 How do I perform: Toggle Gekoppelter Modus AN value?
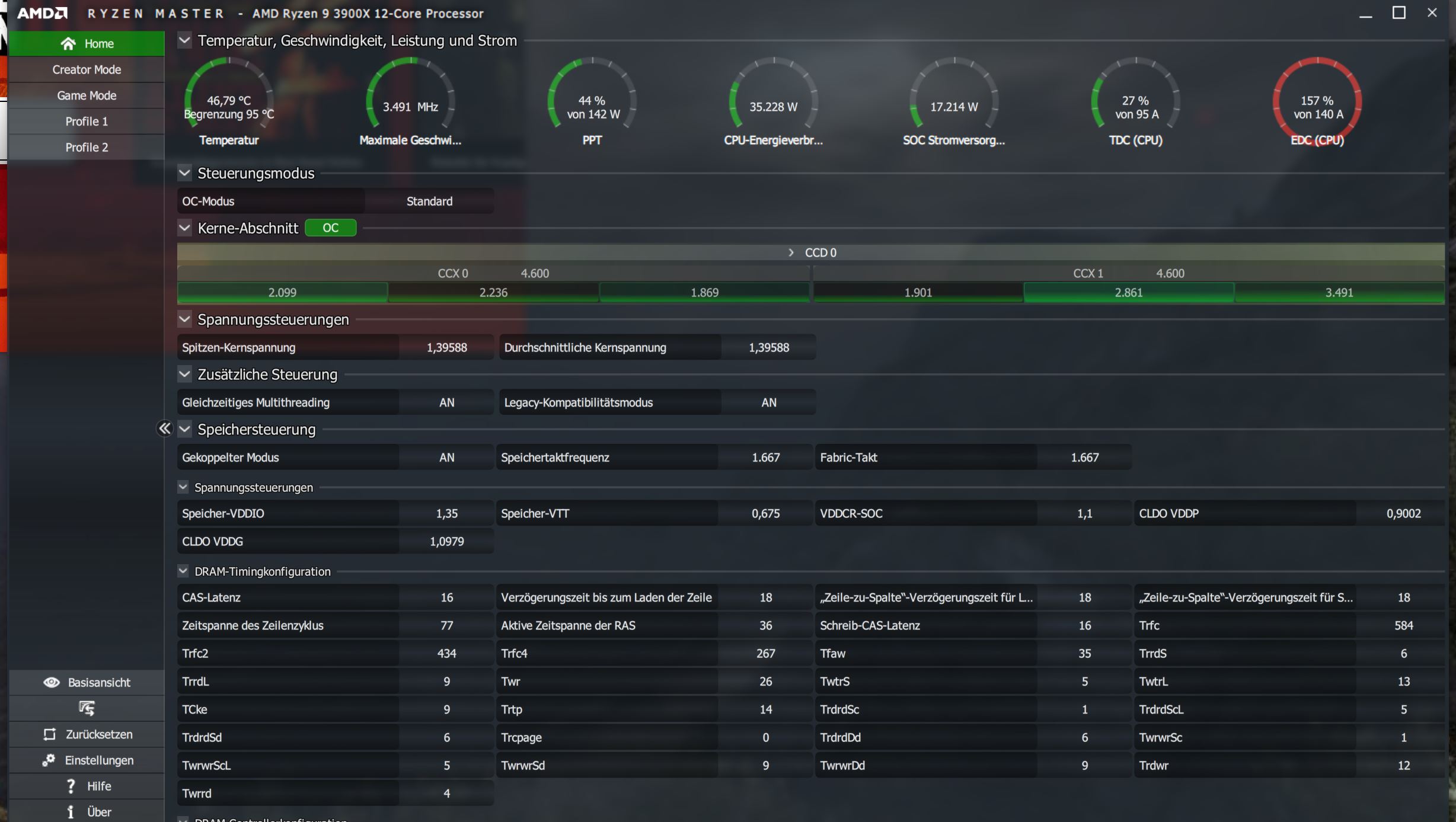coord(446,458)
